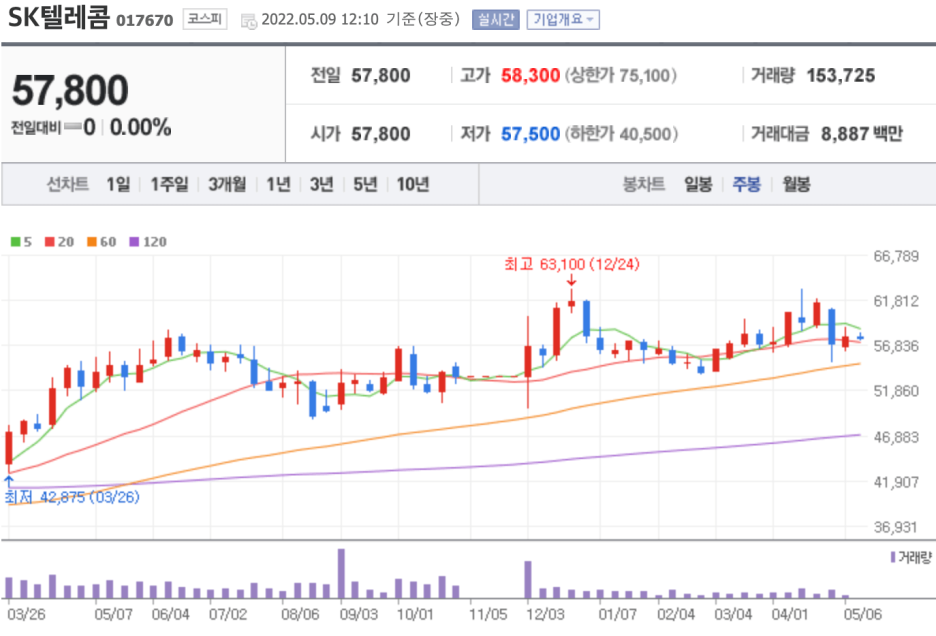The width and height of the screenshot is (936, 636).
Task: Click the 전일 57,800 value
Action: pos(381,75)
